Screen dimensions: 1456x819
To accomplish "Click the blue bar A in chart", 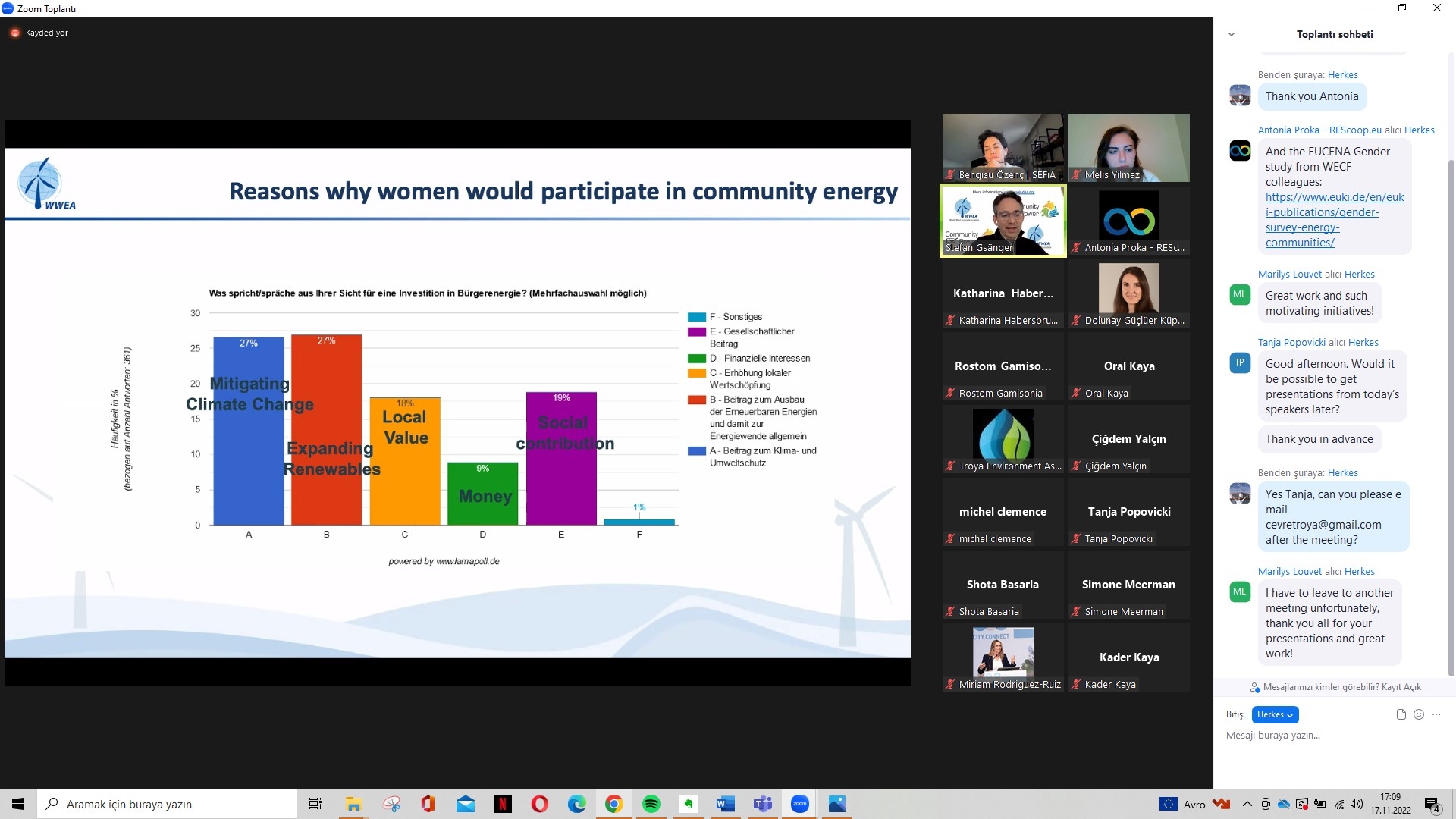I will 249,431.
